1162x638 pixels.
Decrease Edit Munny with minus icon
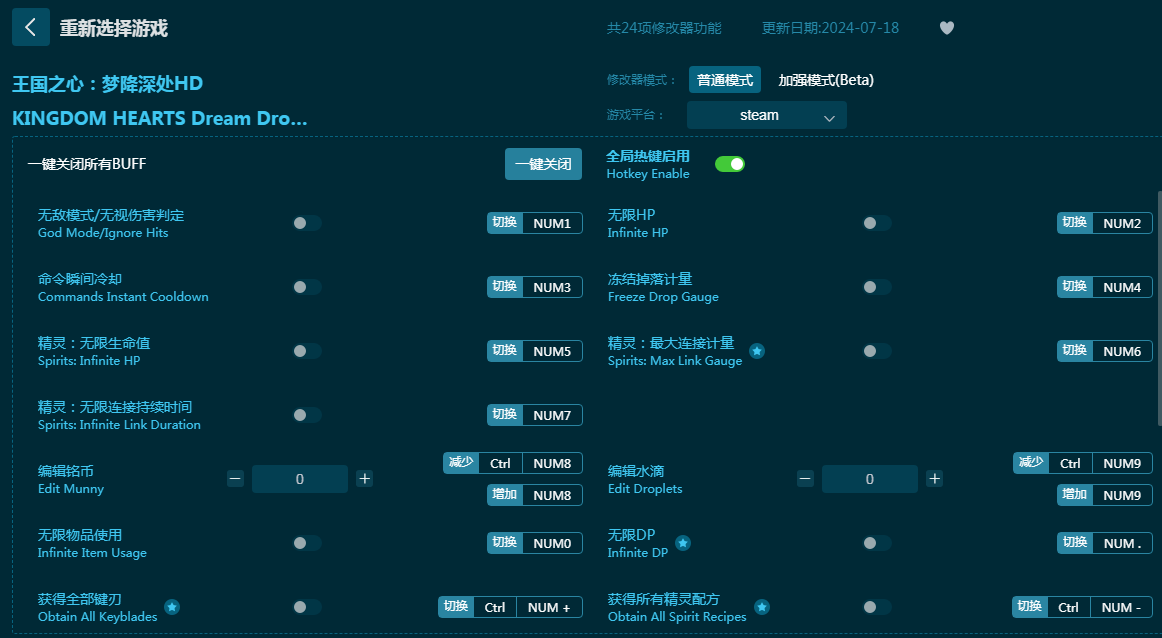click(x=235, y=479)
